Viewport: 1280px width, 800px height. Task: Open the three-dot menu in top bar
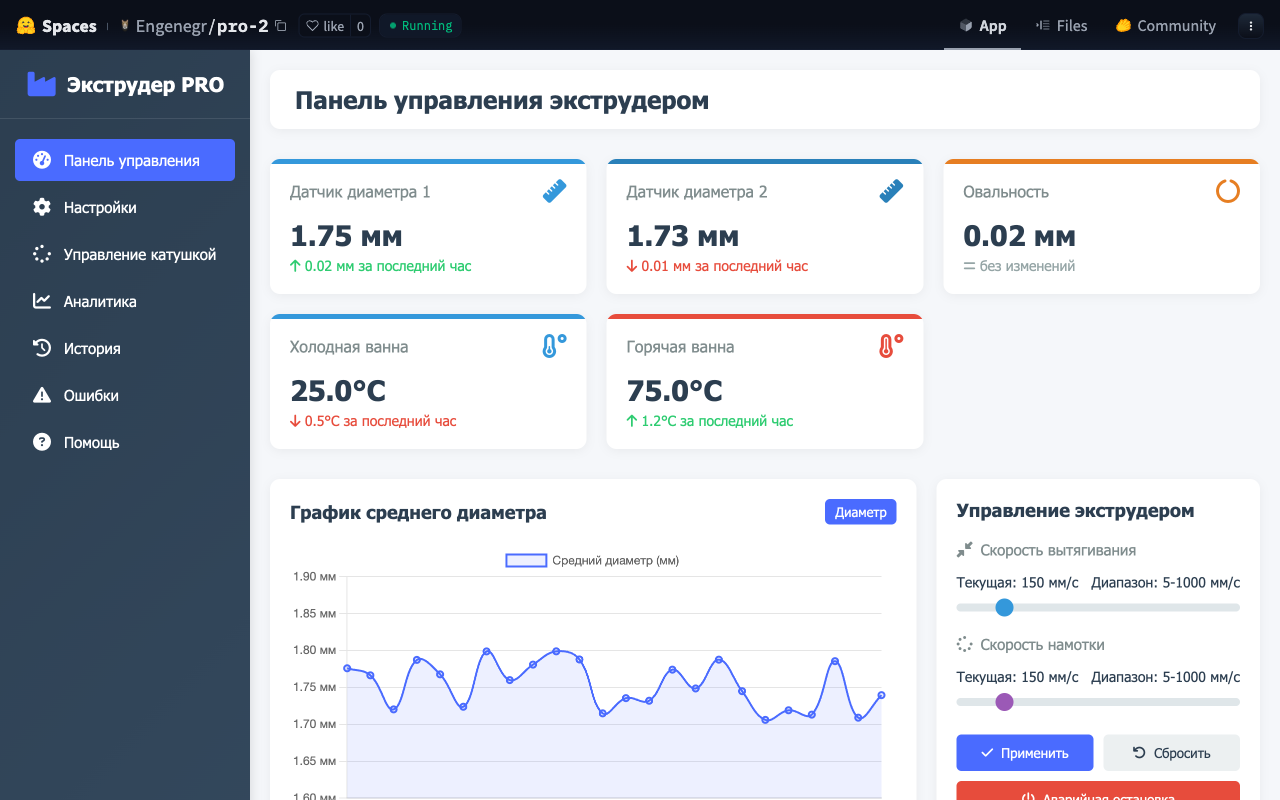tap(1250, 26)
